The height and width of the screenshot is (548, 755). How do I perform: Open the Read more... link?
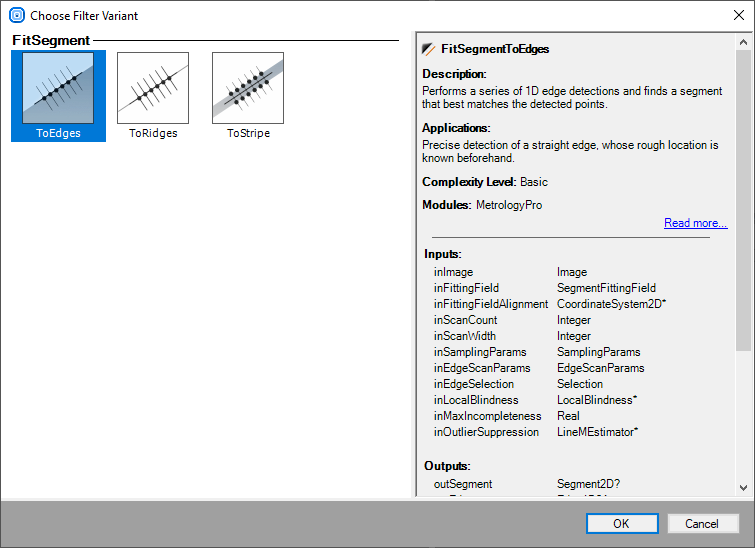695,223
